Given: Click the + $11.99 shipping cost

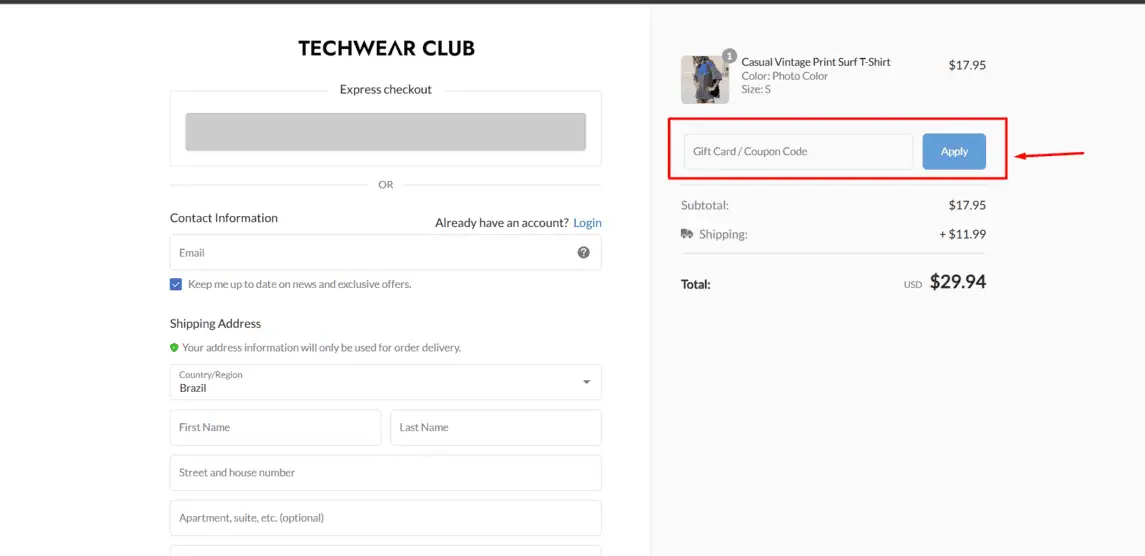Looking at the screenshot, I should (962, 235).
